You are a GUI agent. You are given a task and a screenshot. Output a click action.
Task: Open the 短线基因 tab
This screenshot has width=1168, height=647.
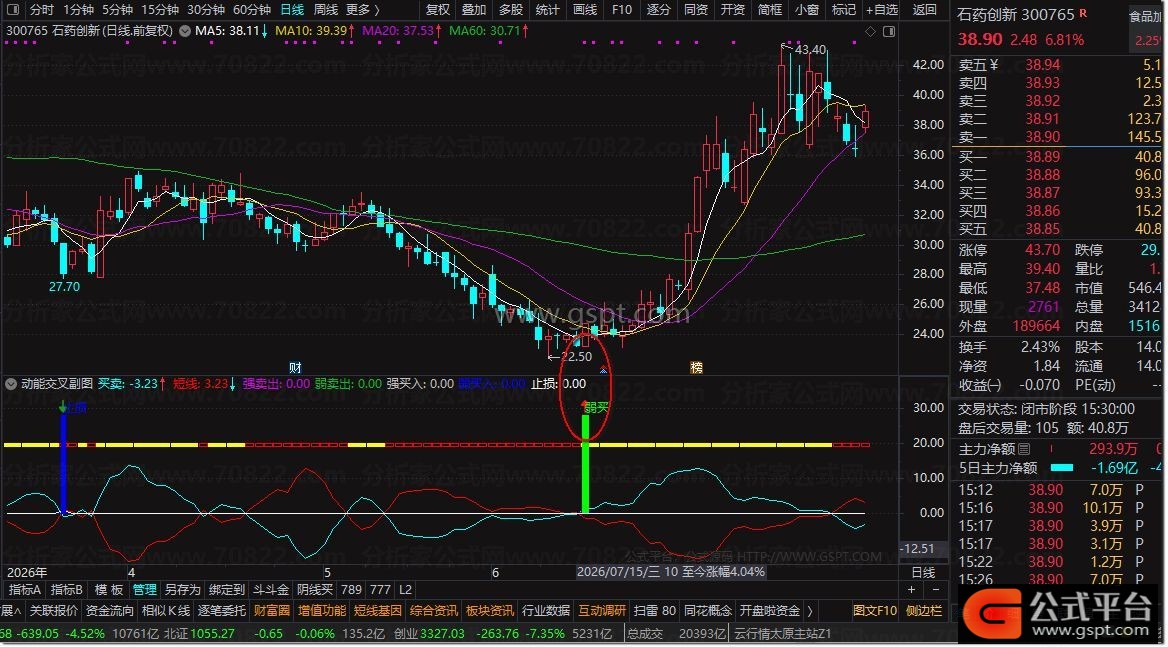click(378, 611)
